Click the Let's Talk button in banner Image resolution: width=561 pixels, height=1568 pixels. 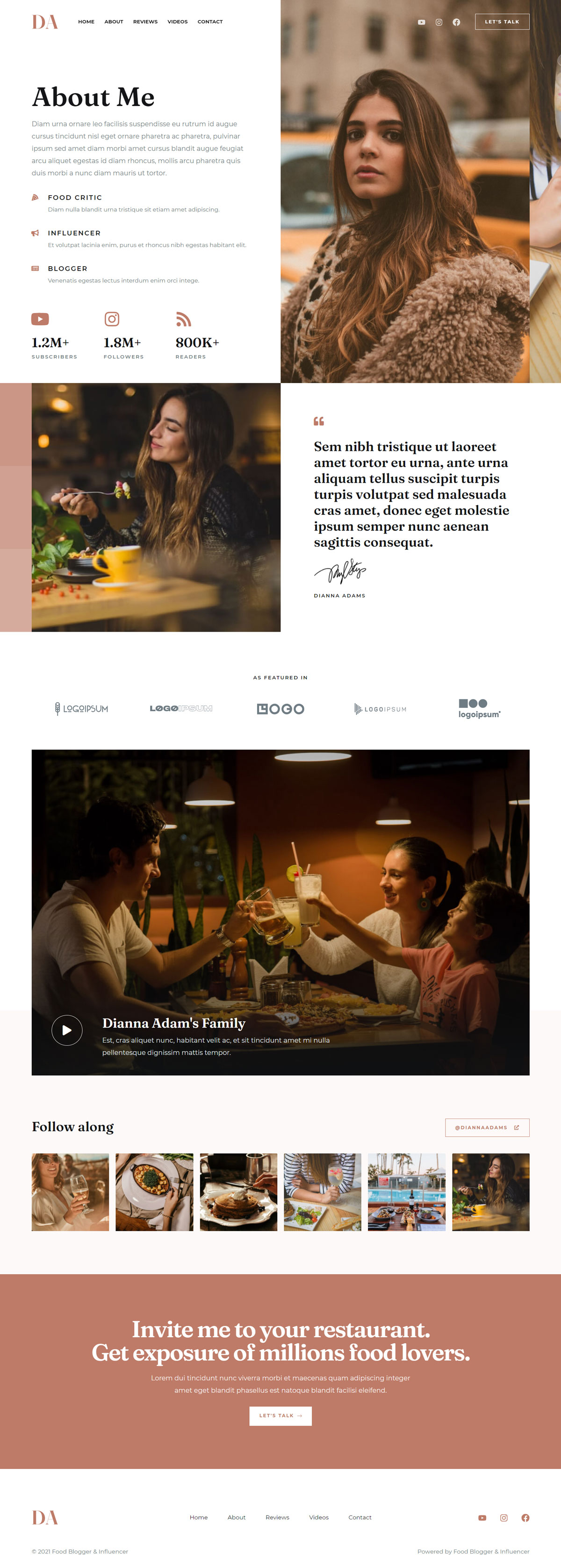coord(281,1416)
